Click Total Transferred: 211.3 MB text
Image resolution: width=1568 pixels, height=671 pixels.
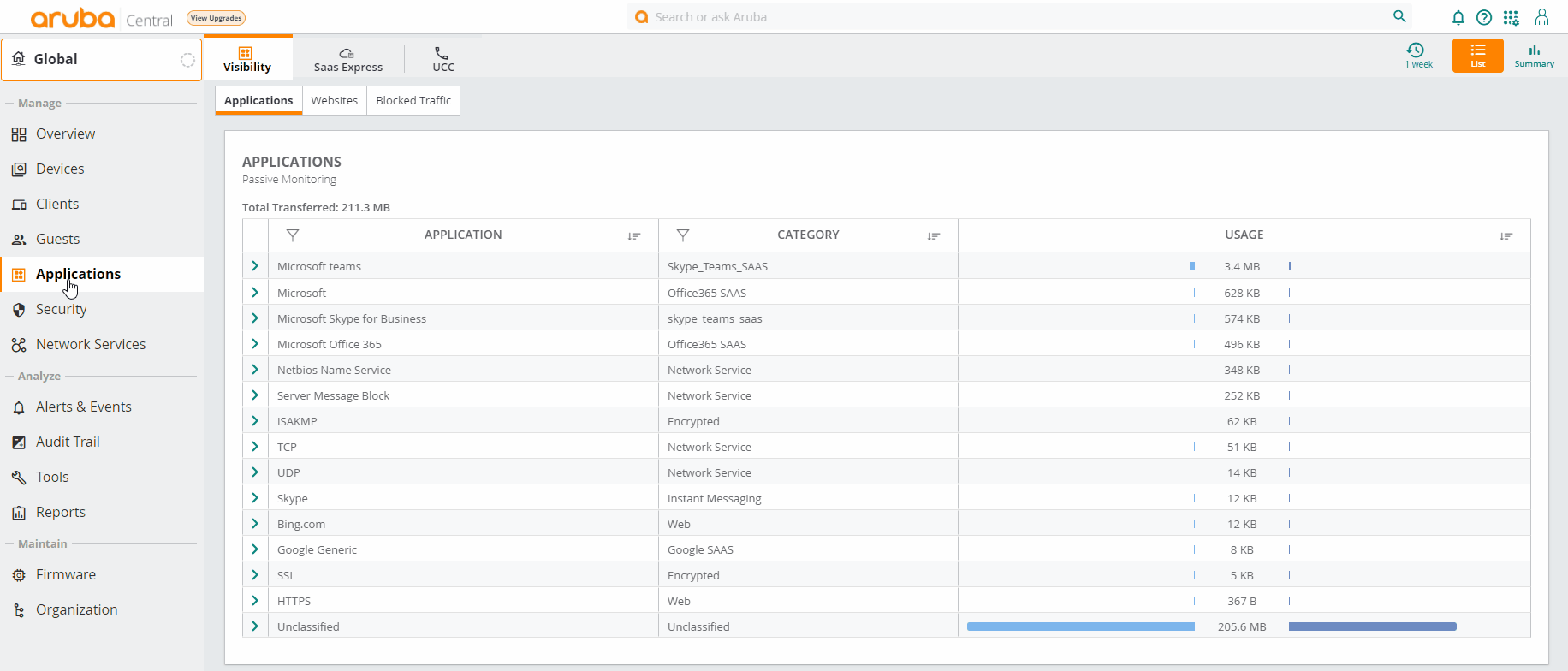tap(316, 208)
